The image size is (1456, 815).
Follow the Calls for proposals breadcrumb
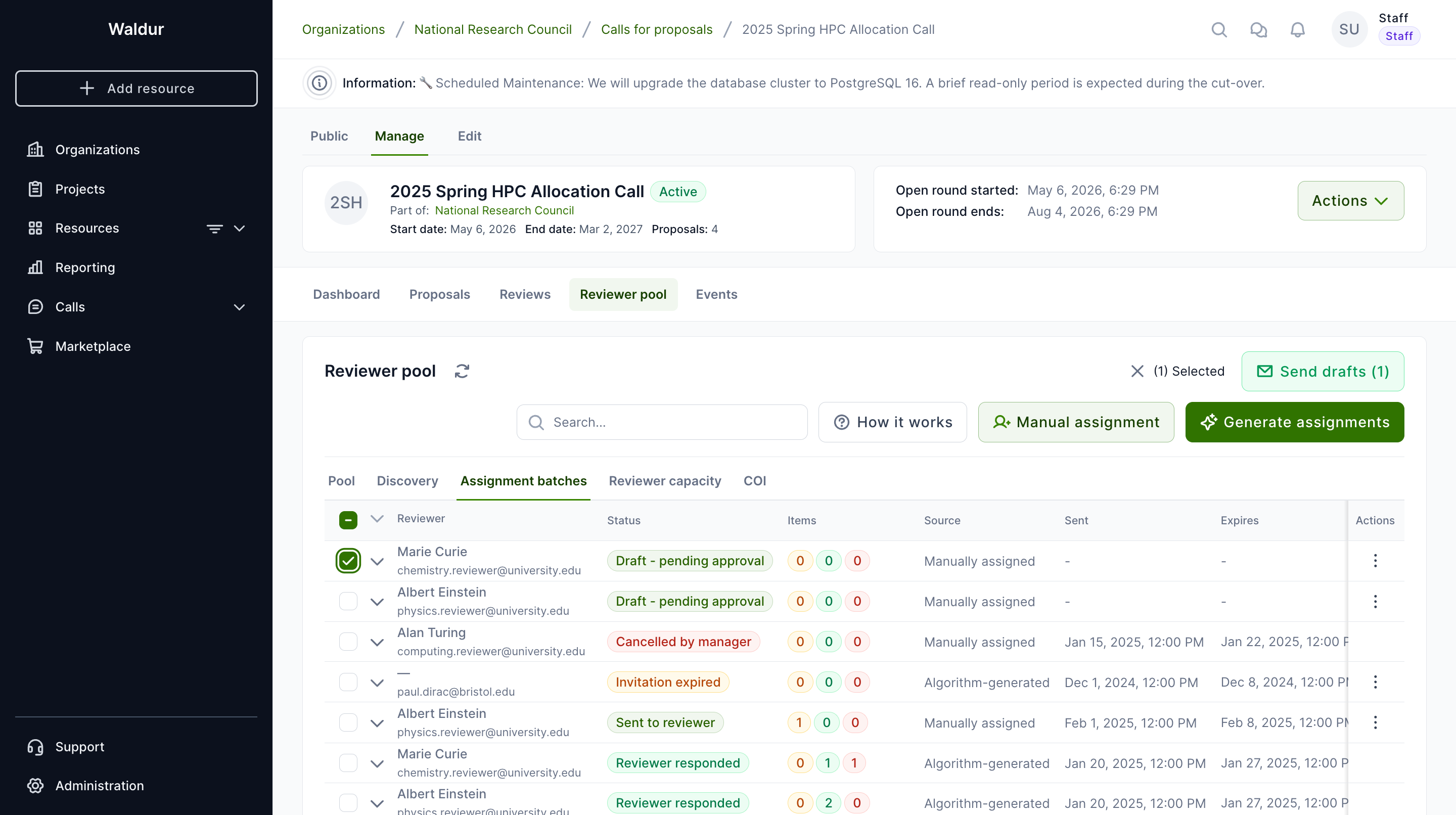pos(656,29)
